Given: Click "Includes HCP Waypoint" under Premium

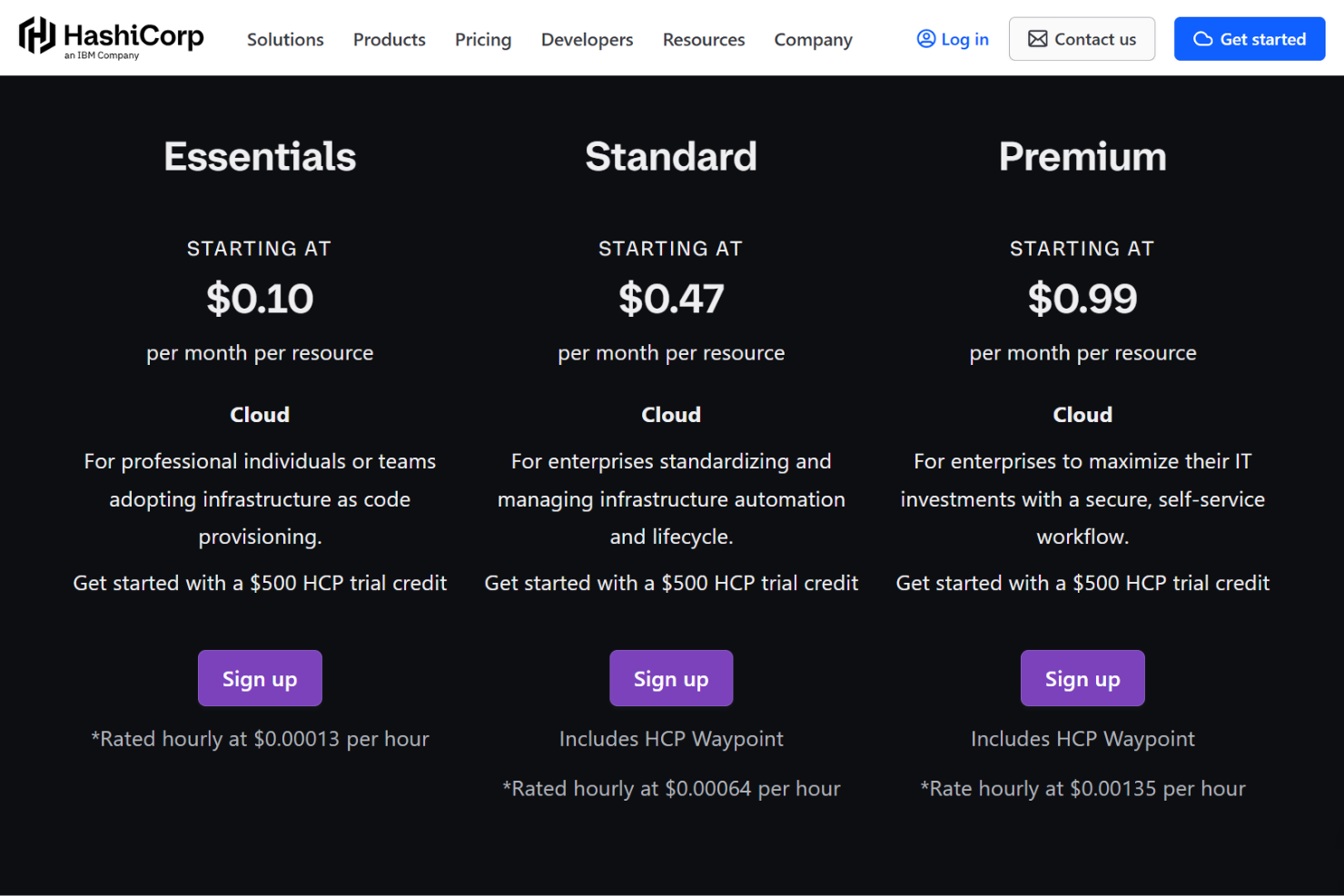Looking at the screenshot, I should (x=1082, y=739).
